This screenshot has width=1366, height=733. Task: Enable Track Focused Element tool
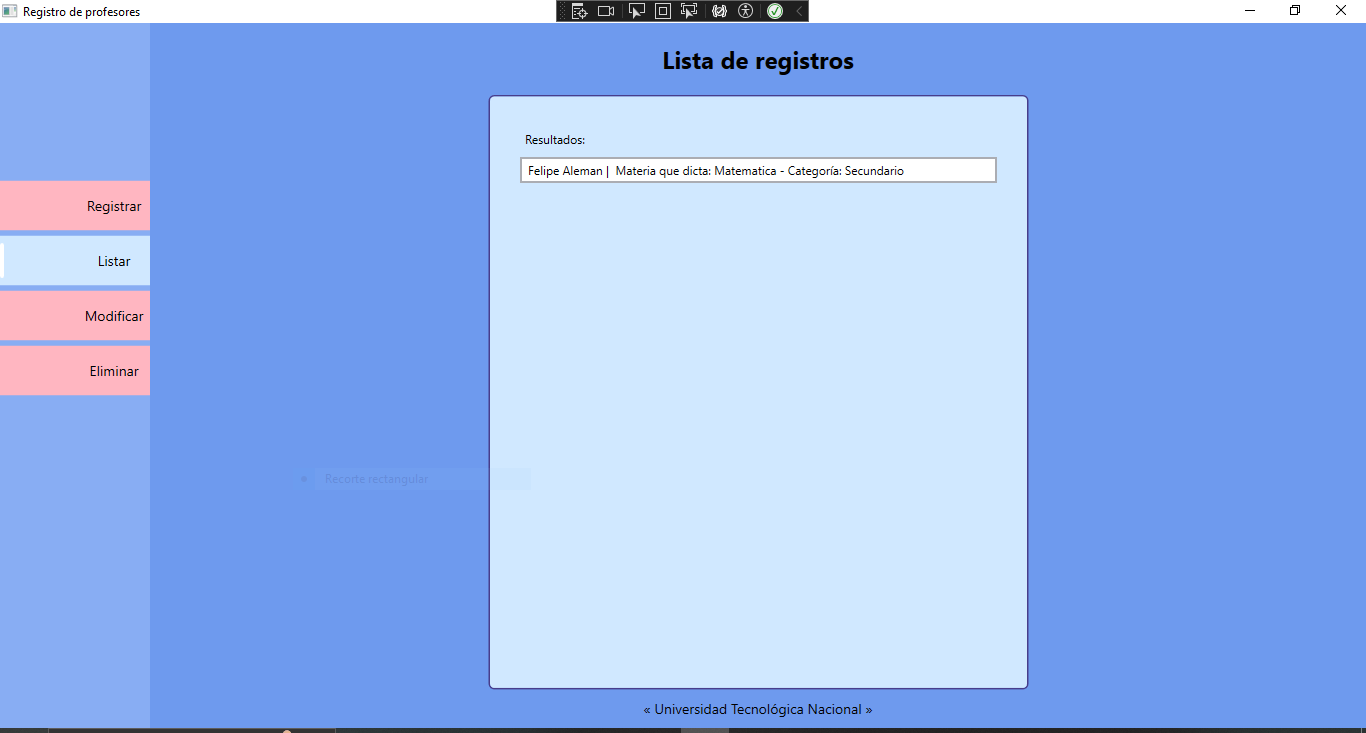click(x=689, y=11)
